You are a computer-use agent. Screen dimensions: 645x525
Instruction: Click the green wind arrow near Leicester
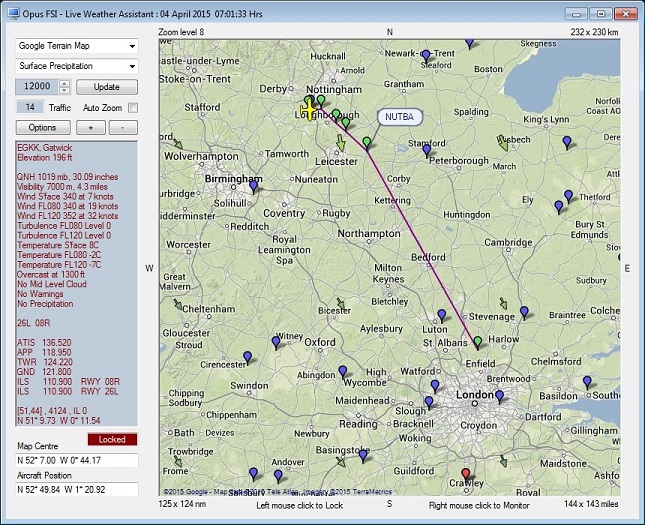pyautogui.click(x=341, y=142)
